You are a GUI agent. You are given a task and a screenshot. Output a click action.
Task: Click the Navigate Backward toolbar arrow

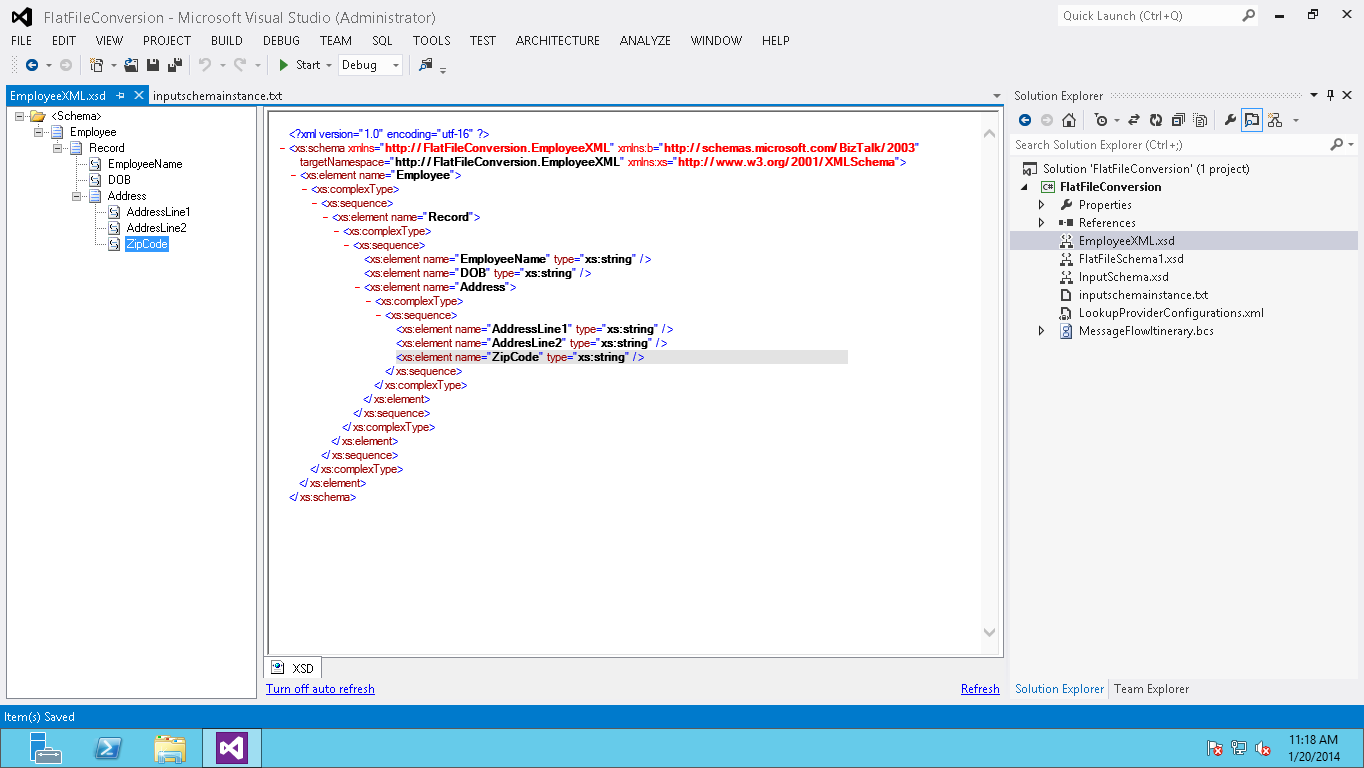31,65
